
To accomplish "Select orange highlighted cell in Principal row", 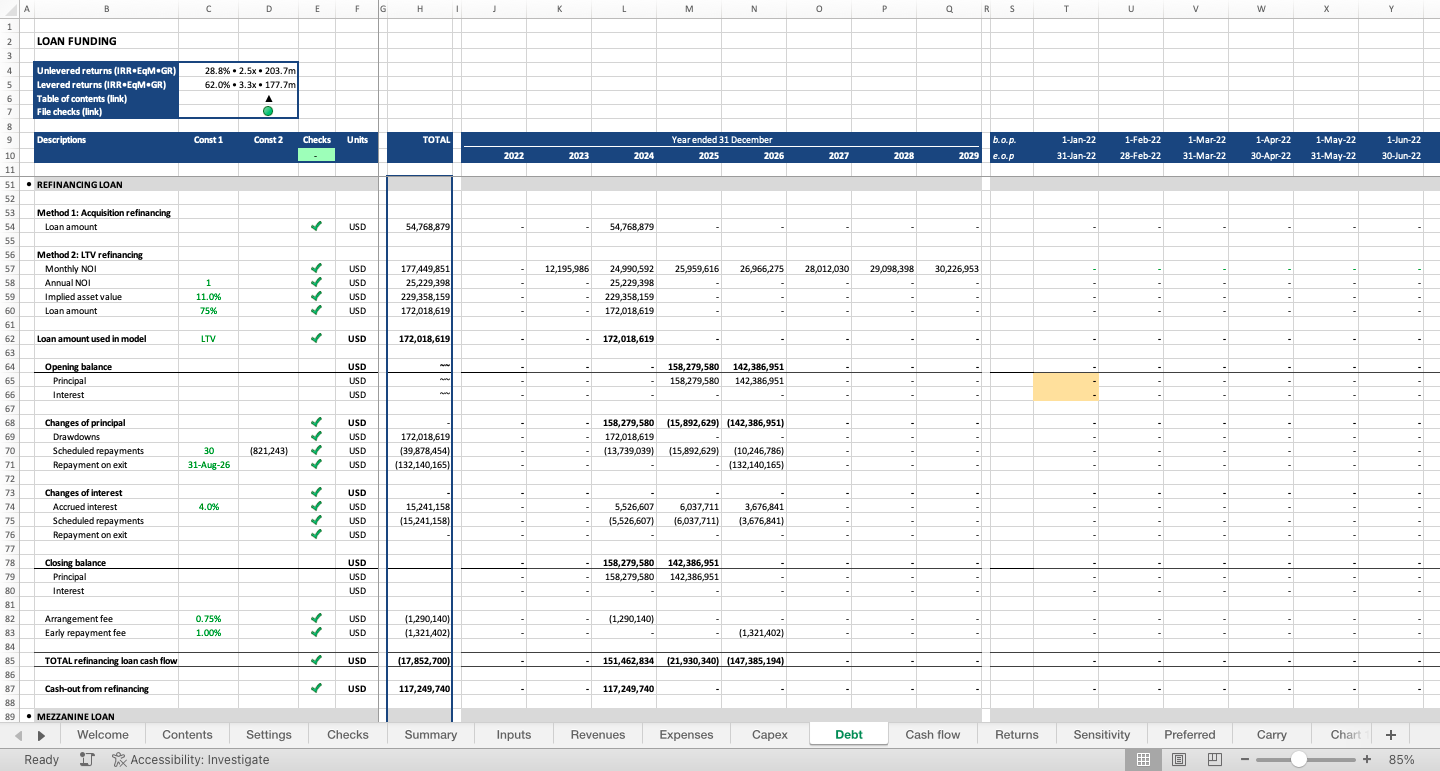I will point(1065,381).
